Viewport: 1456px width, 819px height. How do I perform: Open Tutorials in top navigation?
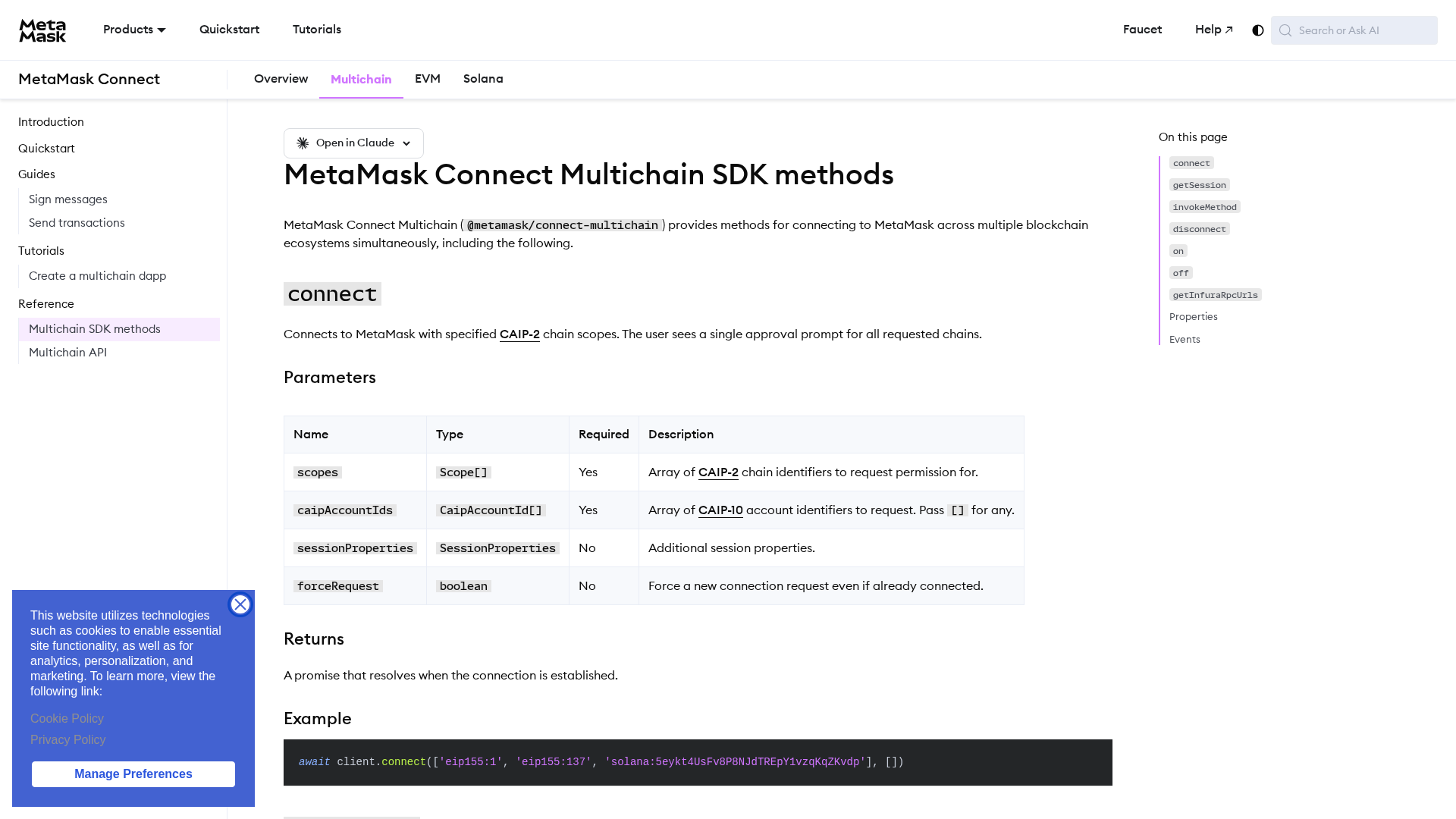click(317, 30)
